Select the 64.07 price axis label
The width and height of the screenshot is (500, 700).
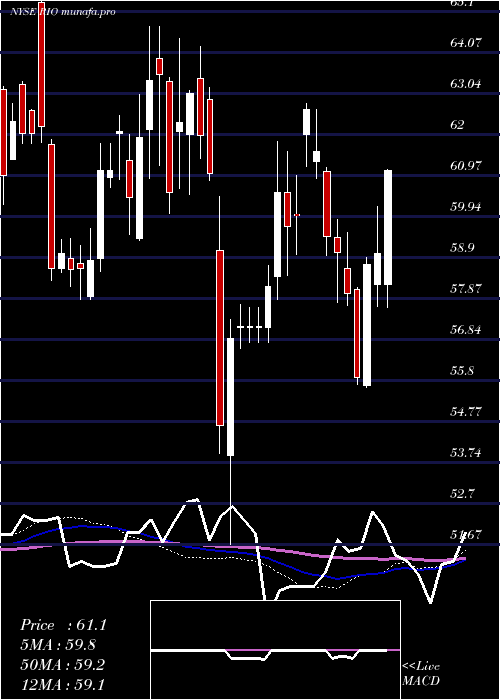[466, 43]
